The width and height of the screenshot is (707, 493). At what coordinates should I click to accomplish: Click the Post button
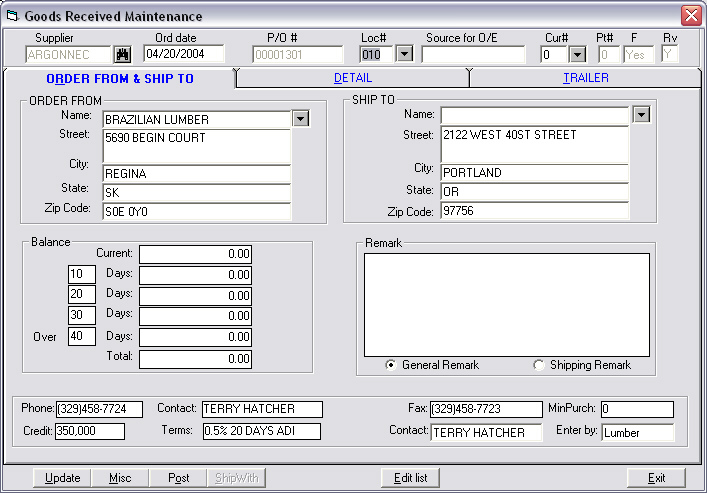click(x=179, y=478)
